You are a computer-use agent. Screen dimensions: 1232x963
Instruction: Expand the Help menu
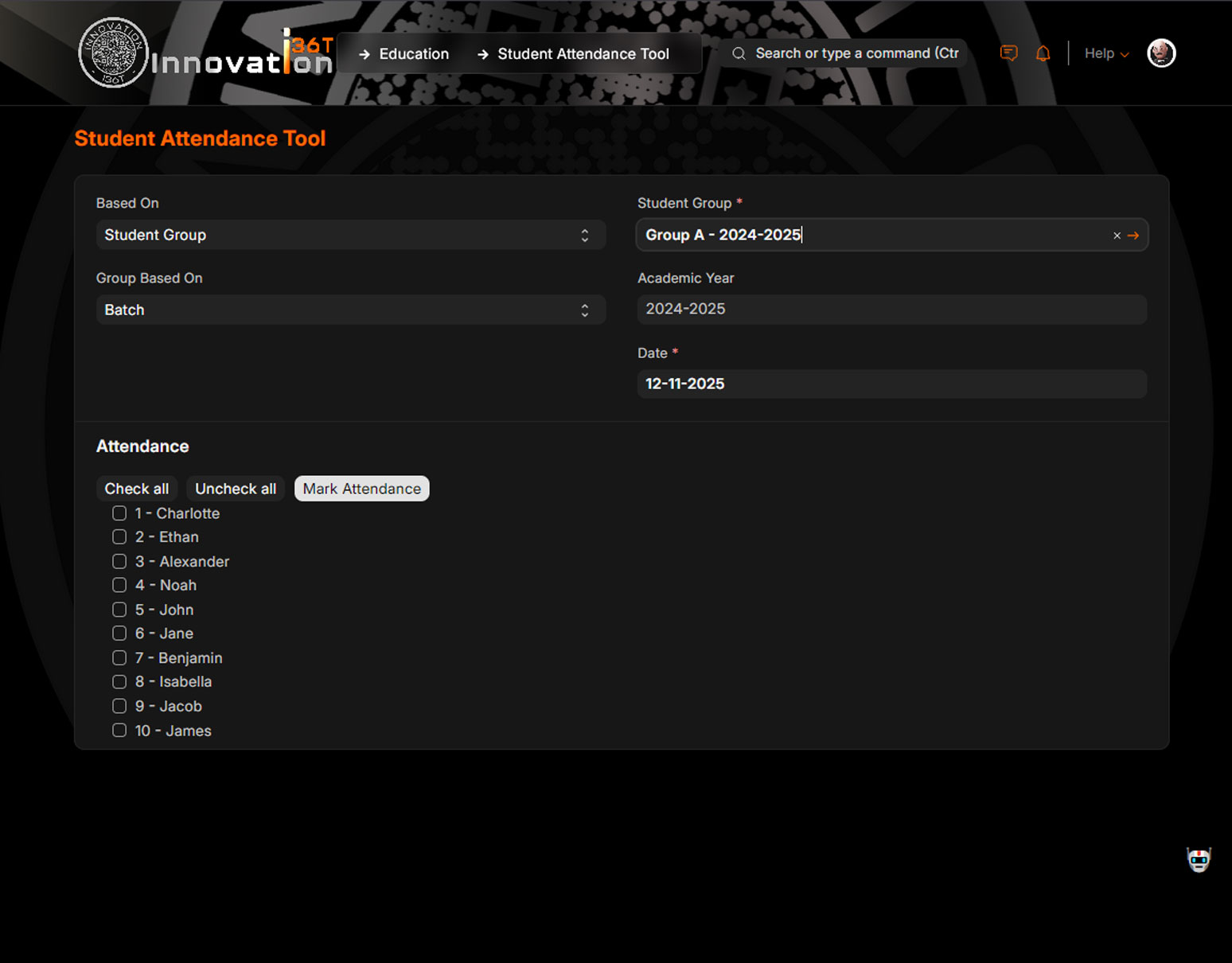[1105, 53]
